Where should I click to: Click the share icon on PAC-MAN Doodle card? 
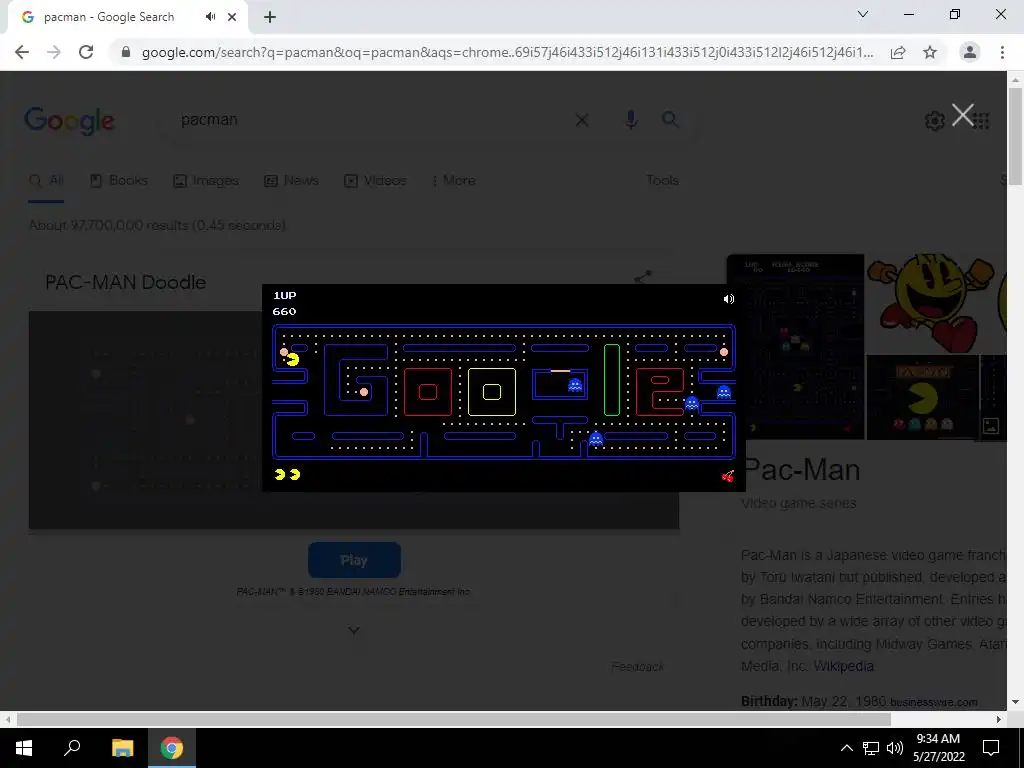[x=643, y=278]
